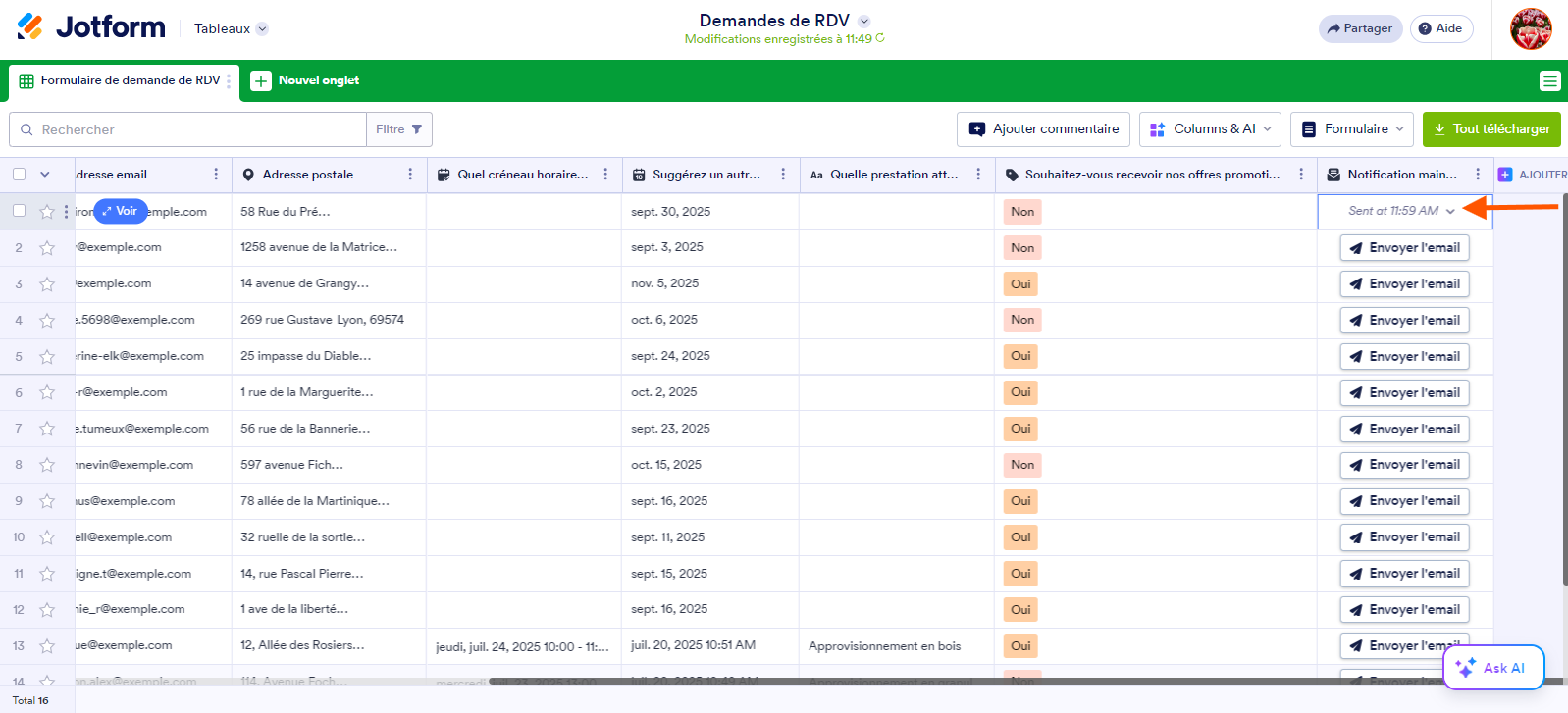This screenshot has width=1568, height=713.
Task: Expand the Sent at 11:59 AM dropdown
Action: (x=1450, y=211)
